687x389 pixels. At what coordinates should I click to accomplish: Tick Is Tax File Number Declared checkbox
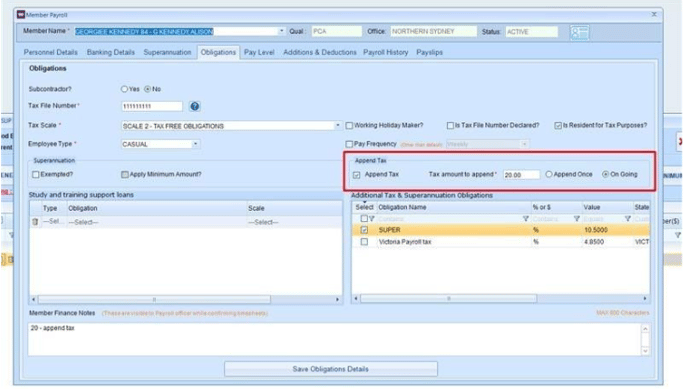(x=450, y=126)
